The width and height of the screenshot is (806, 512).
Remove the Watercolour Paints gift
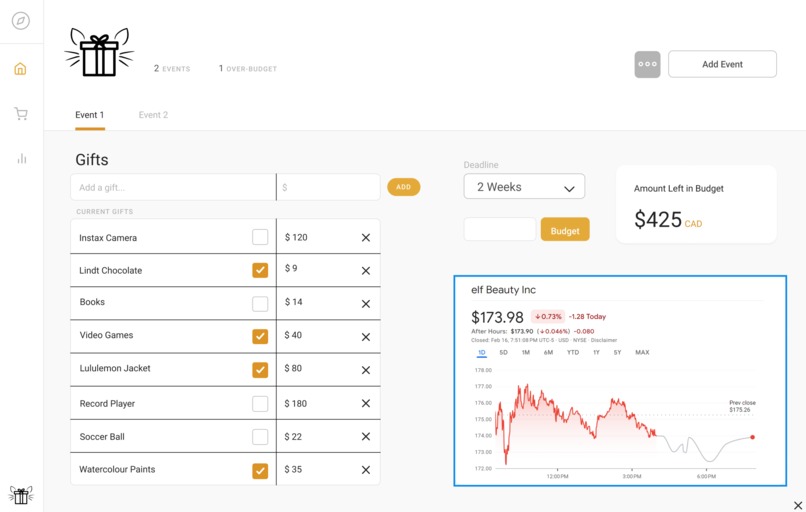(365, 470)
